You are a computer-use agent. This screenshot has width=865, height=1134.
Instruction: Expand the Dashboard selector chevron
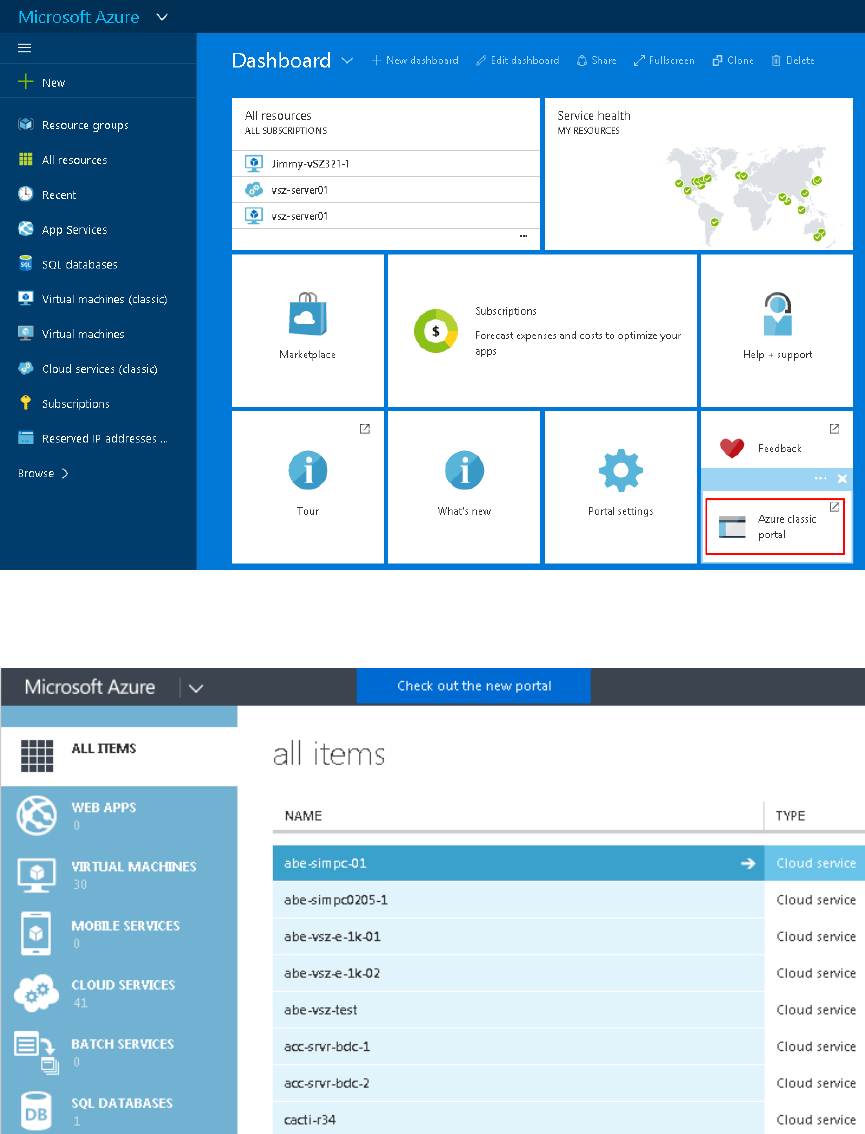point(347,61)
